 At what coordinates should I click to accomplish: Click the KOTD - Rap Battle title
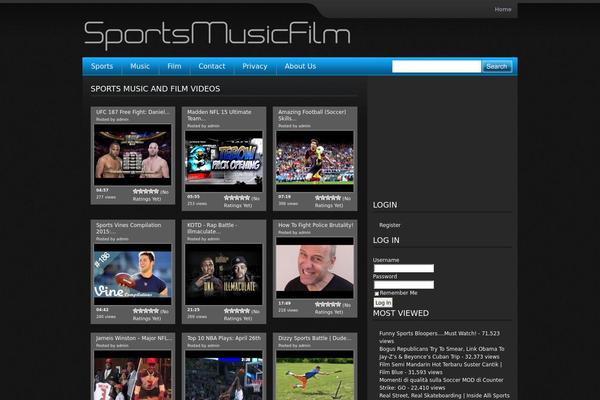tap(212, 228)
